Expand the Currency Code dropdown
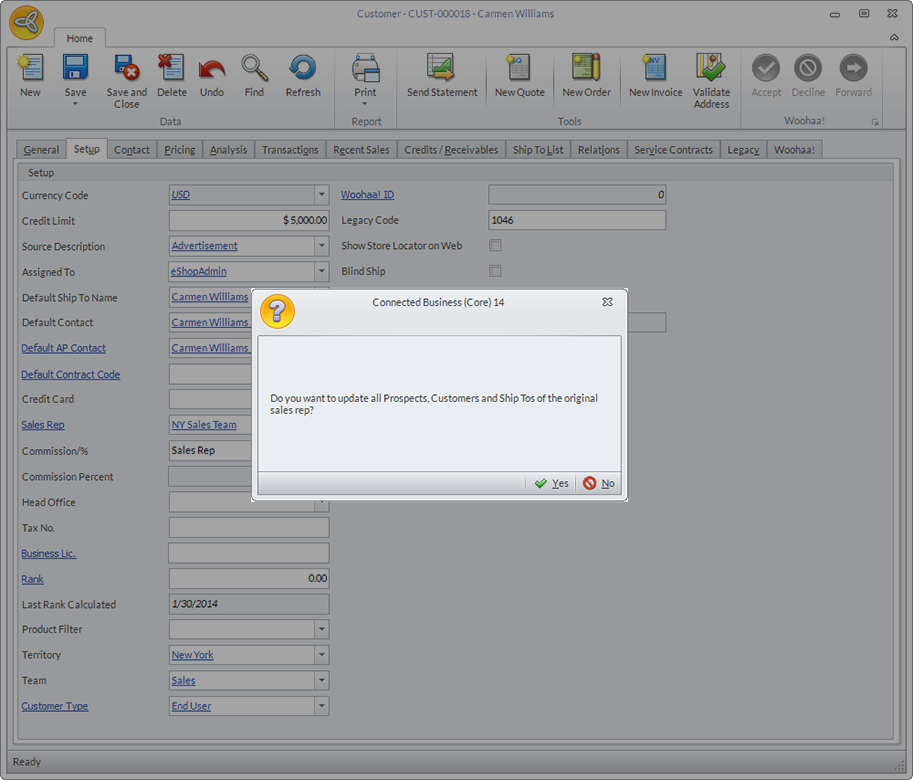Screen dimensions: 913x780 321,195
